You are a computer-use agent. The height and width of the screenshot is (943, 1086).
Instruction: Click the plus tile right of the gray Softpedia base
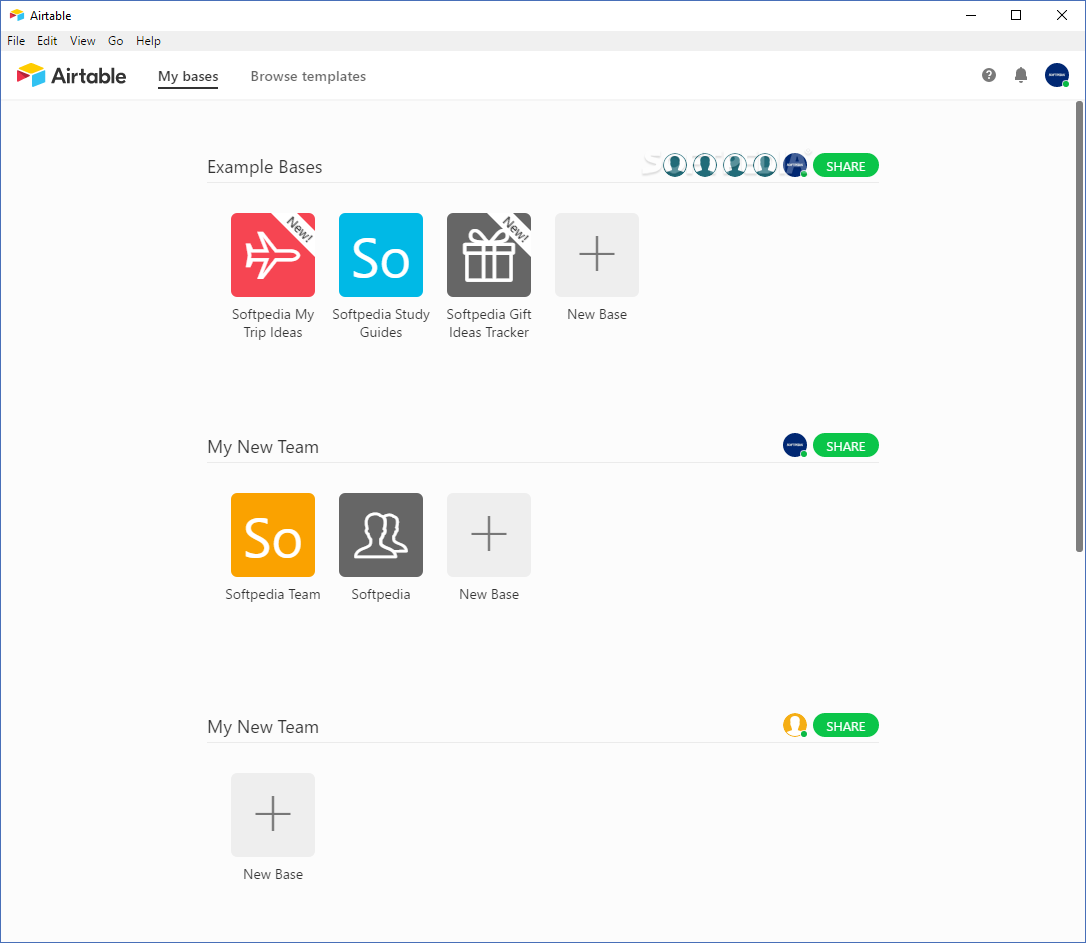[x=489, y=535]
